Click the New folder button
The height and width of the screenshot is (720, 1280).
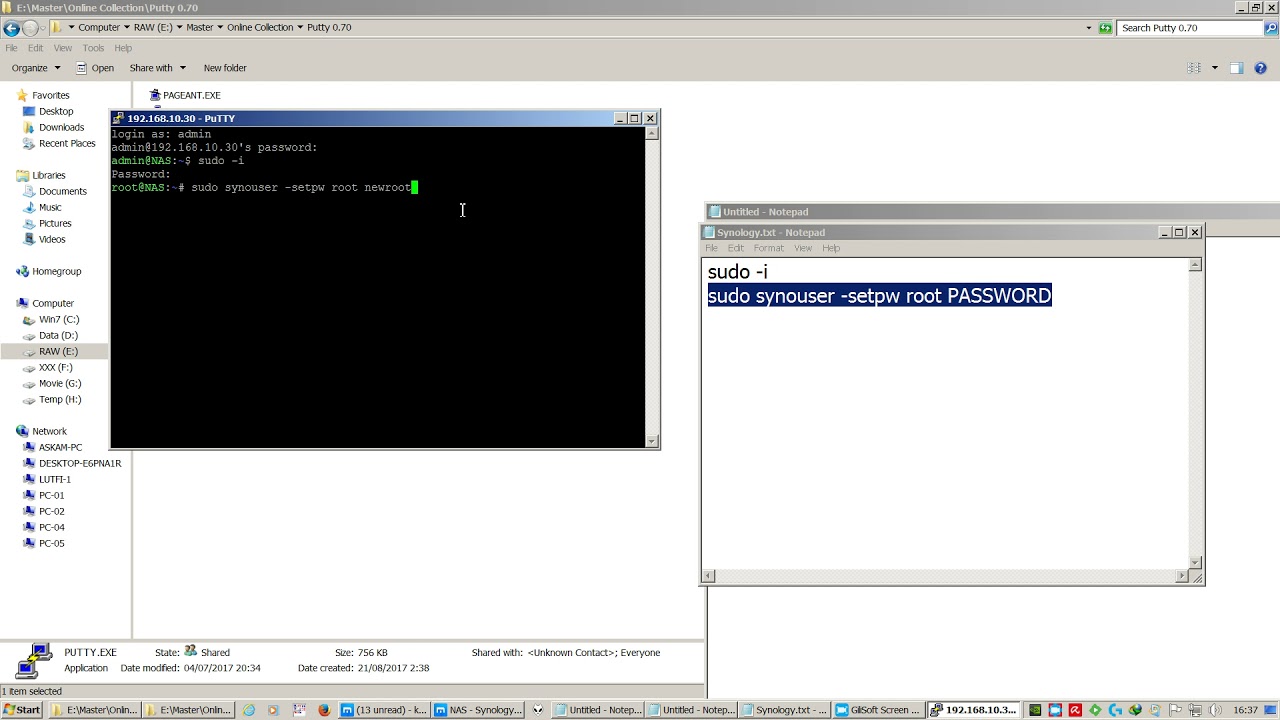[225, 68]
